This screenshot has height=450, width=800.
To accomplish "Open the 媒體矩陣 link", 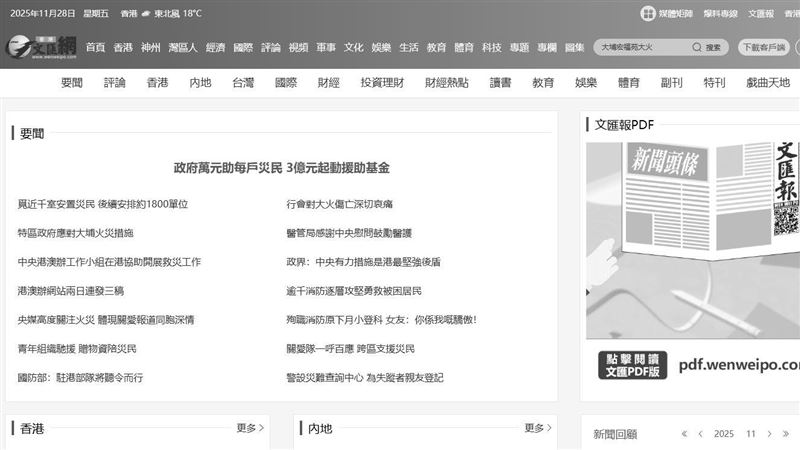I will [x=676, y=14].
